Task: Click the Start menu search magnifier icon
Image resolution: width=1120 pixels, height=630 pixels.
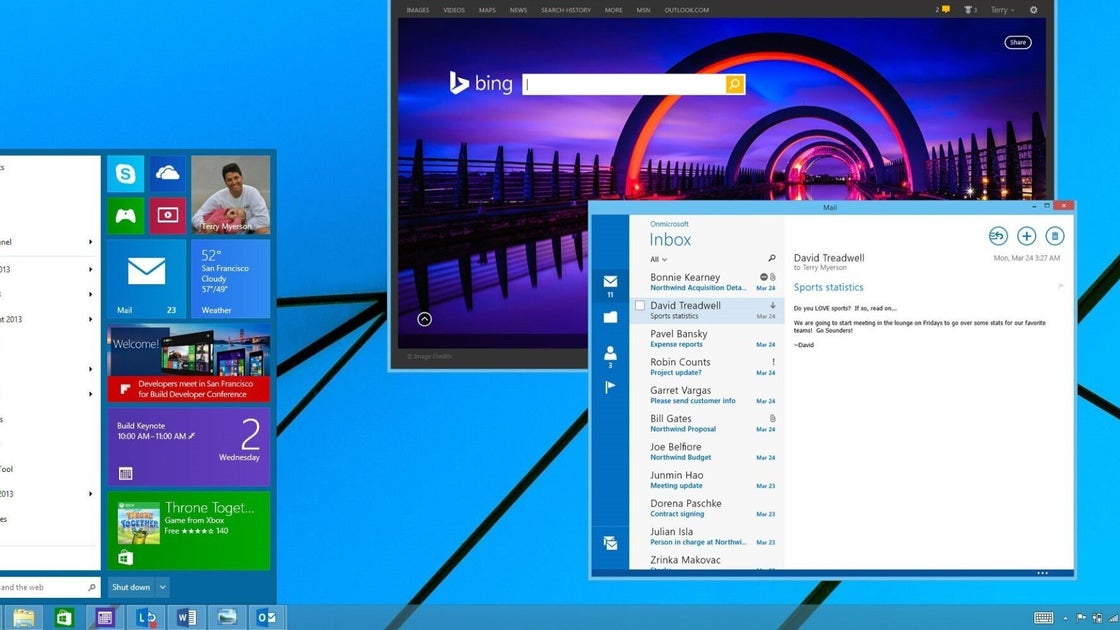Action: pyautogui.click(x=91, y=587)
